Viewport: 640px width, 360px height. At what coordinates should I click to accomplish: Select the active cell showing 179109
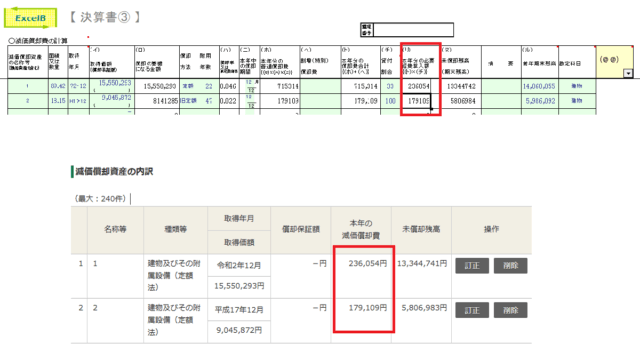pos(416,101)
